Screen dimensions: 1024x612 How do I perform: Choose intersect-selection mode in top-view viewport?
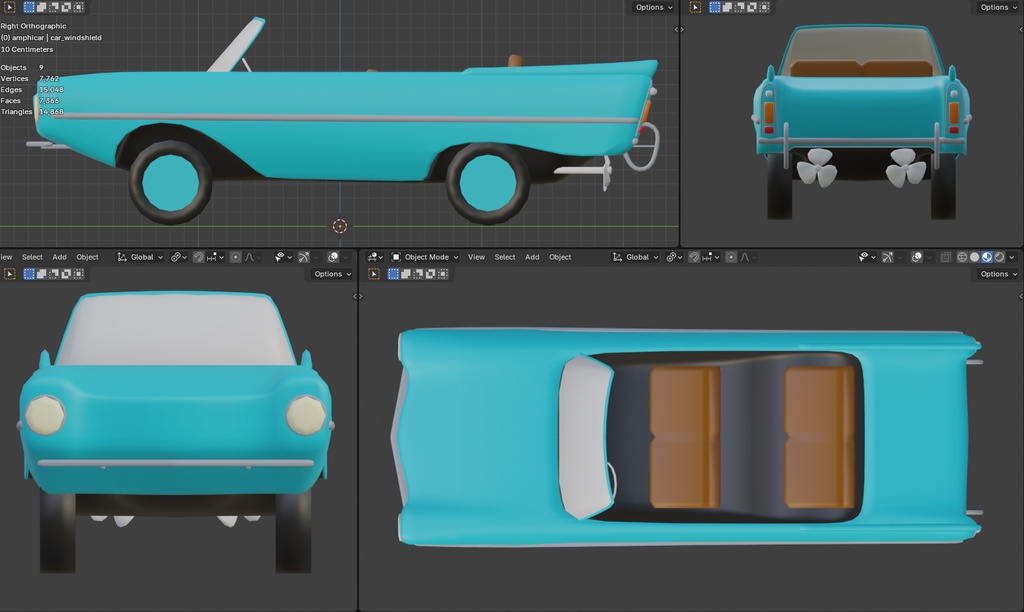click(x=443, y=274)
